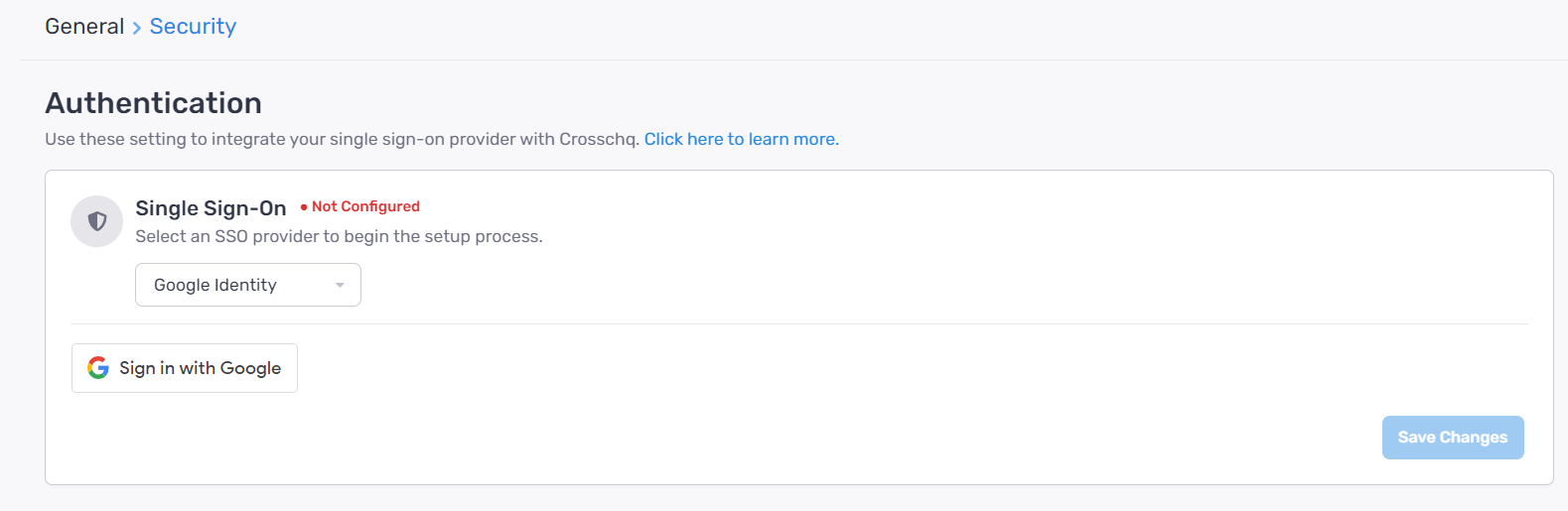Click the Google G logo icon
Image resolution: width=1568 pixels, height=511 pixels.
(98, 368)
